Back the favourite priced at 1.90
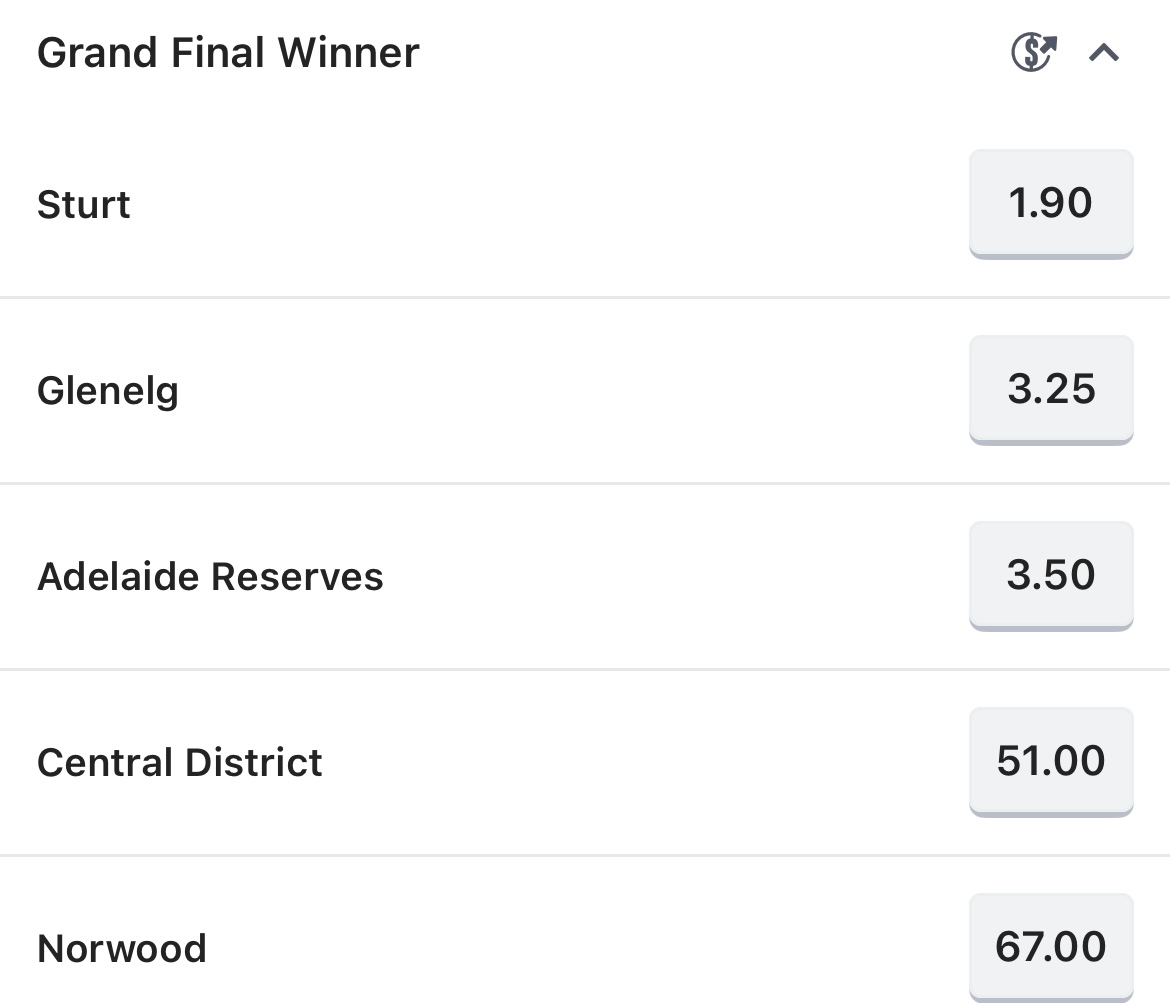Screen dimensions: 1170x1003 (x=1051, y=204)
